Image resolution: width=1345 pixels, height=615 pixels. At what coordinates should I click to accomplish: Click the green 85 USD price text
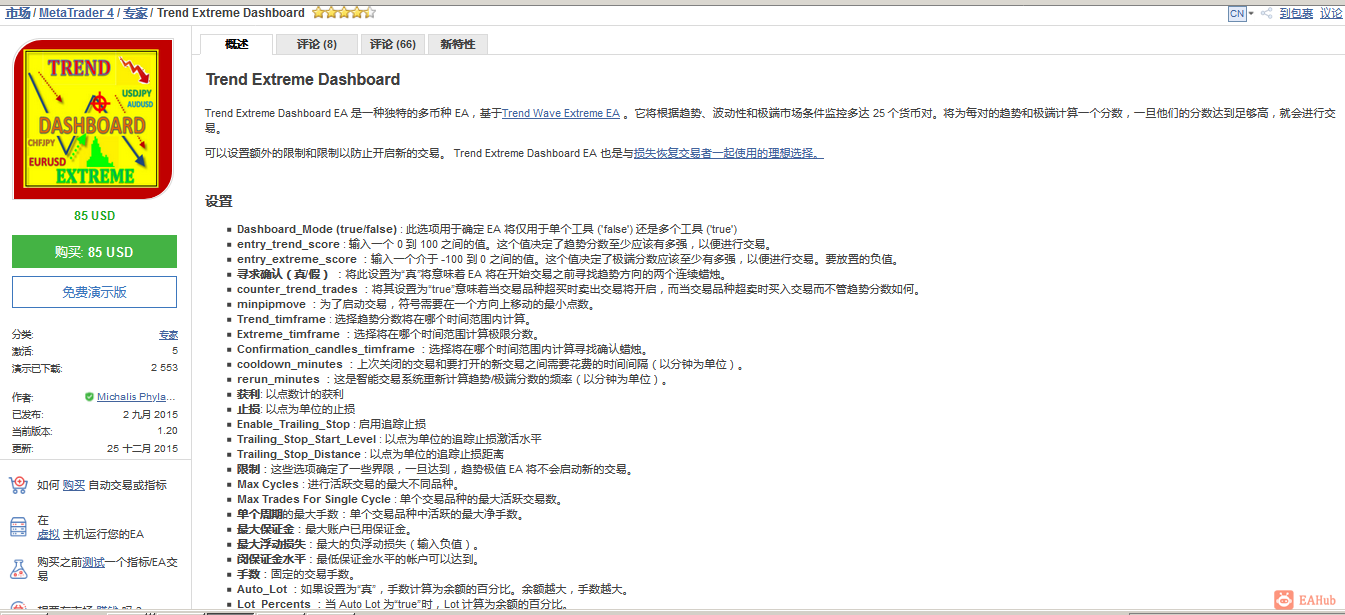pyautogui.click(x=94, y=215)
